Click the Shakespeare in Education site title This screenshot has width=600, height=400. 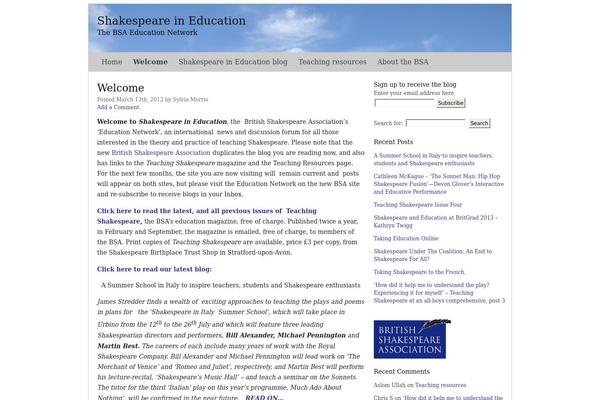coord(171,21)
